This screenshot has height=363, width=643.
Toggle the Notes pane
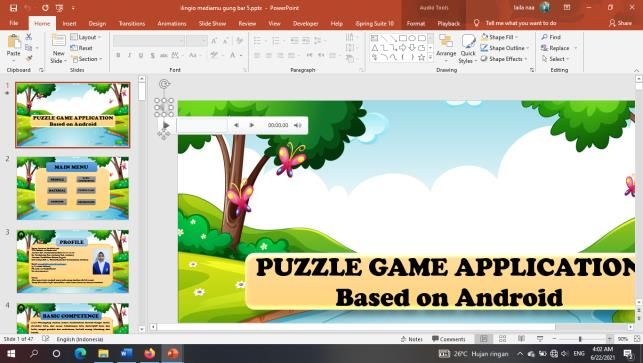[x=412, y=339]
